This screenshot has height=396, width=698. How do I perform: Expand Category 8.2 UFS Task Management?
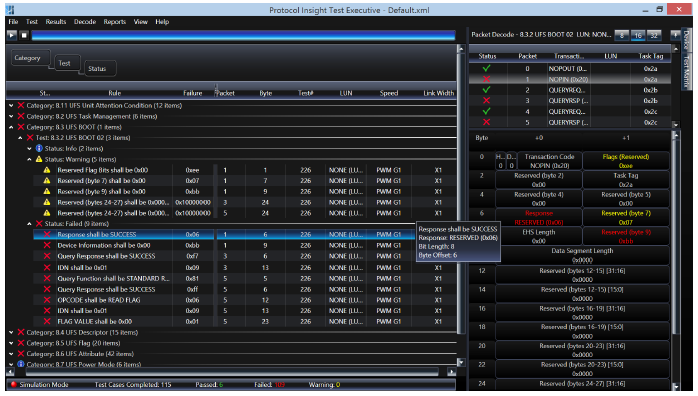(x=11, y=116)
